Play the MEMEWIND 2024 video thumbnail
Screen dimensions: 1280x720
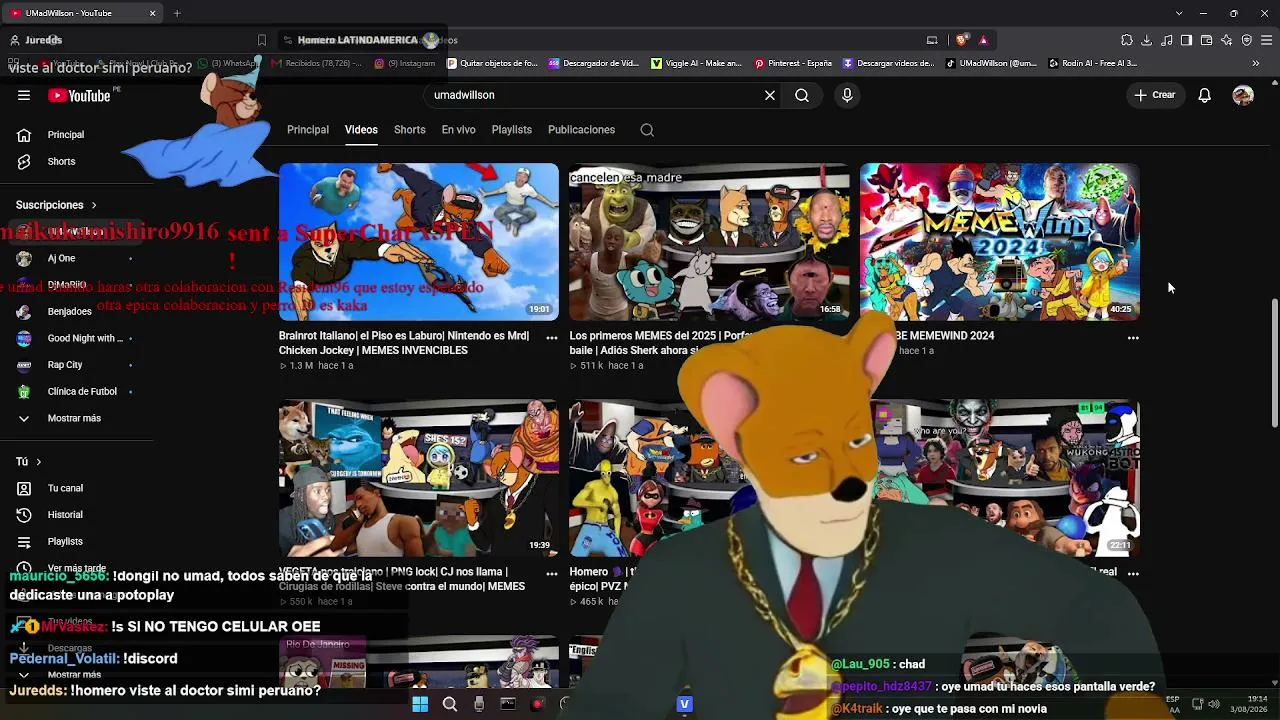tap(1000, 242)
